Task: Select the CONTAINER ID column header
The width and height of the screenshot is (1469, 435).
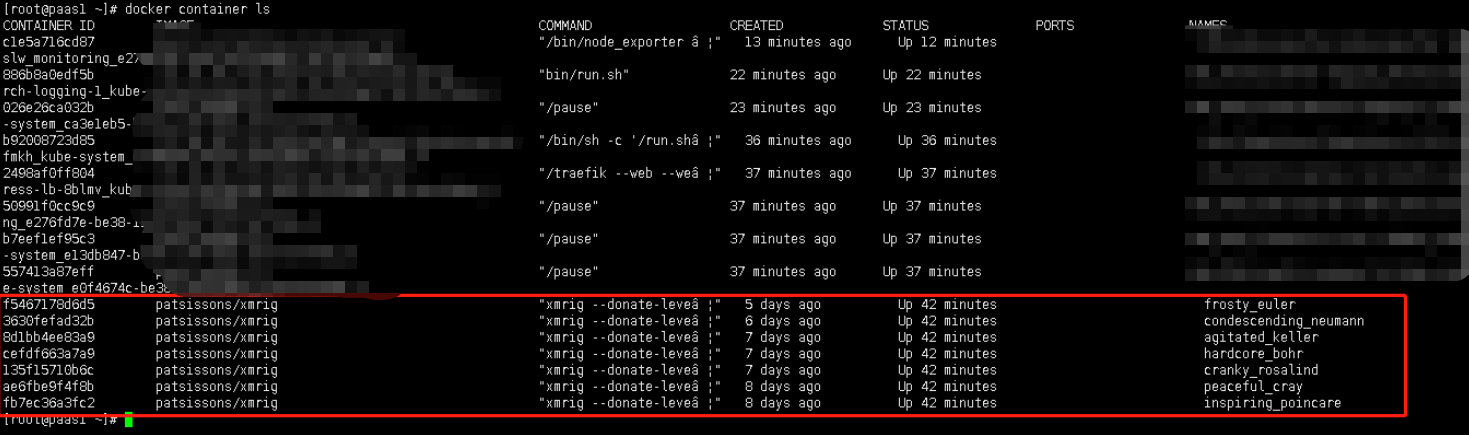Action: coord(49,25)
